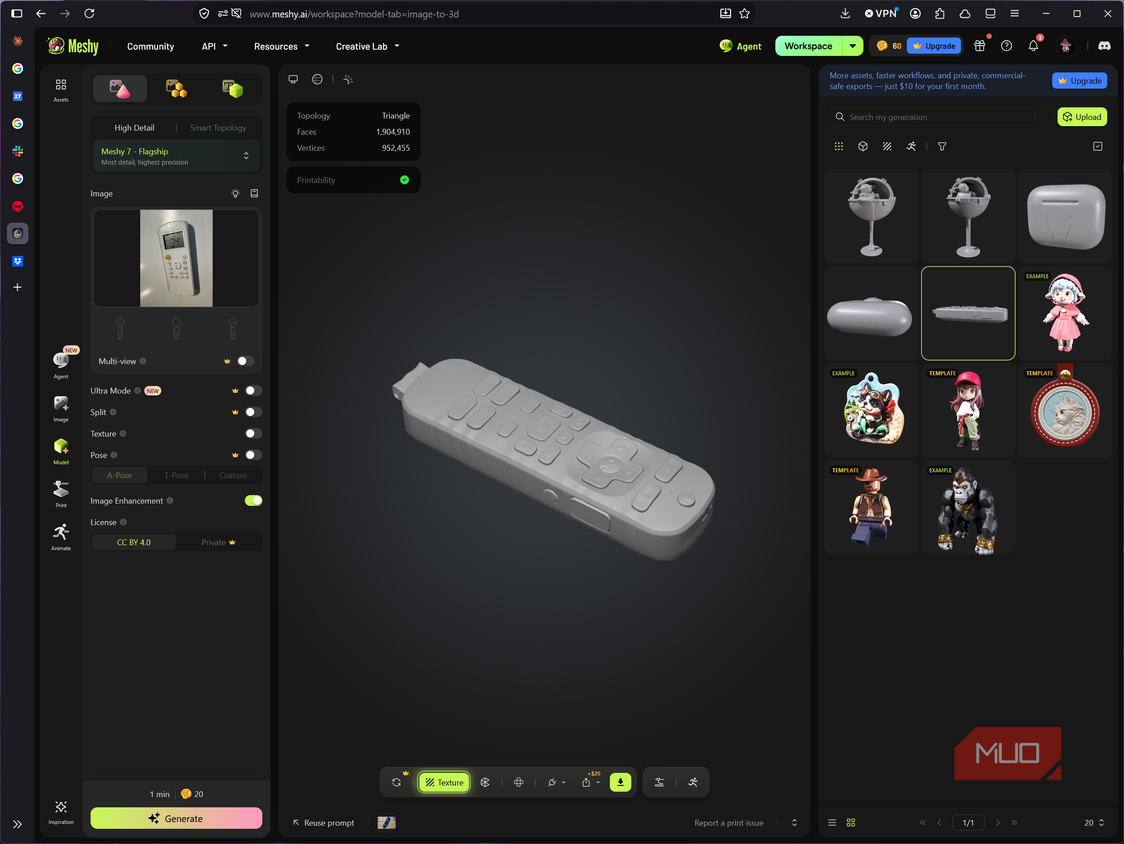The width and height of the screenshot is (1124, 844).
Task: Click the image lighting bulb icon
Action: point(235,194)
